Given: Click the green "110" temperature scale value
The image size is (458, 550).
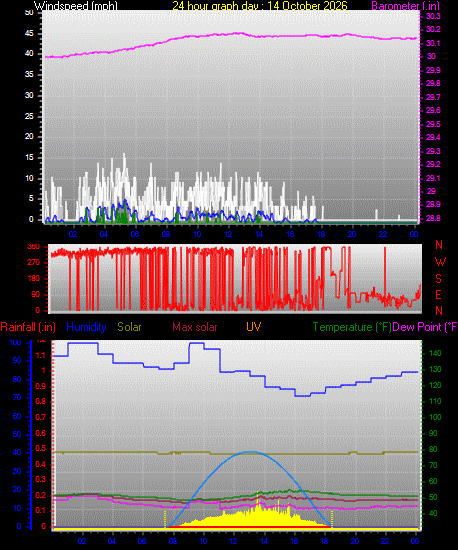Looking at the screenshot, I should 435,401.
